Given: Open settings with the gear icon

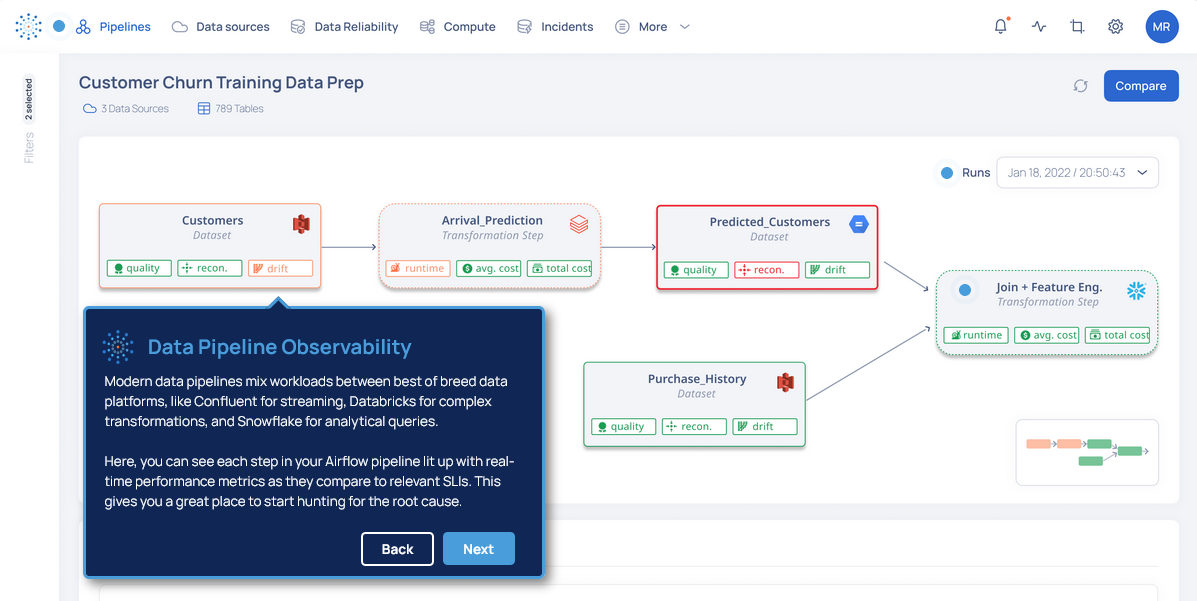Looking at the screenshot, I should tap(1115, 27).
